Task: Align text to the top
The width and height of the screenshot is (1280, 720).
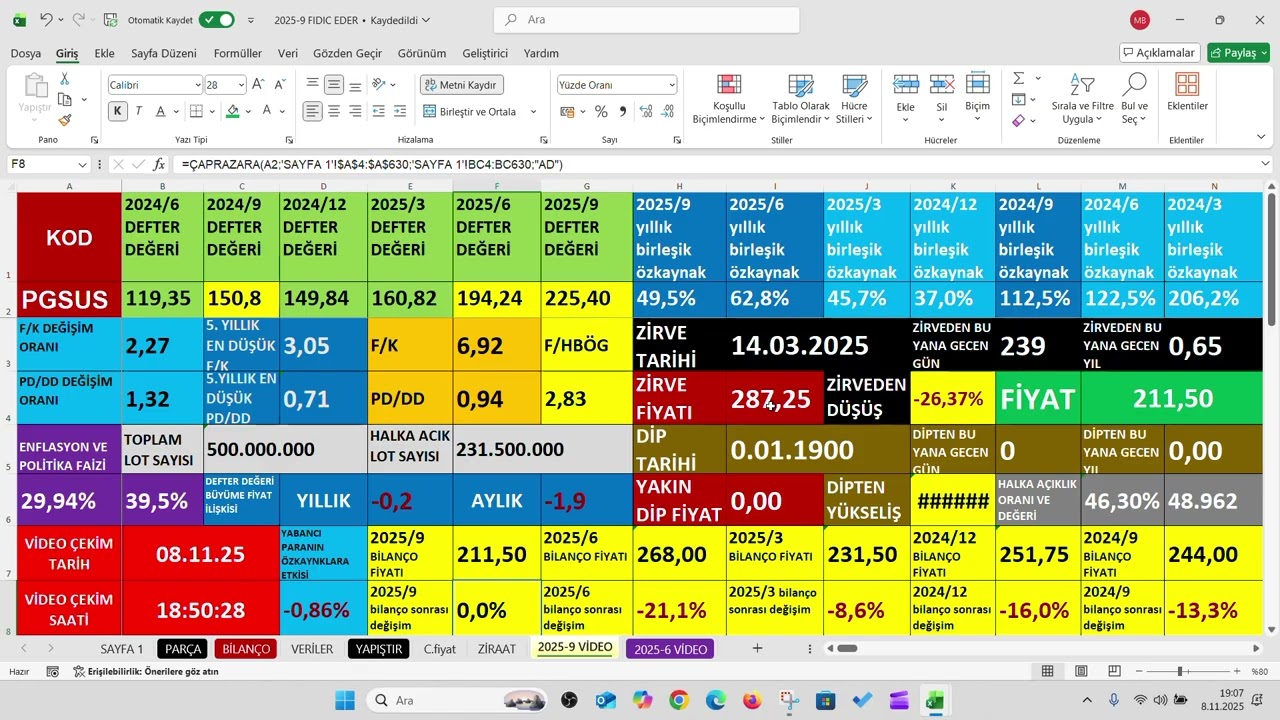Action: (313, 85)
